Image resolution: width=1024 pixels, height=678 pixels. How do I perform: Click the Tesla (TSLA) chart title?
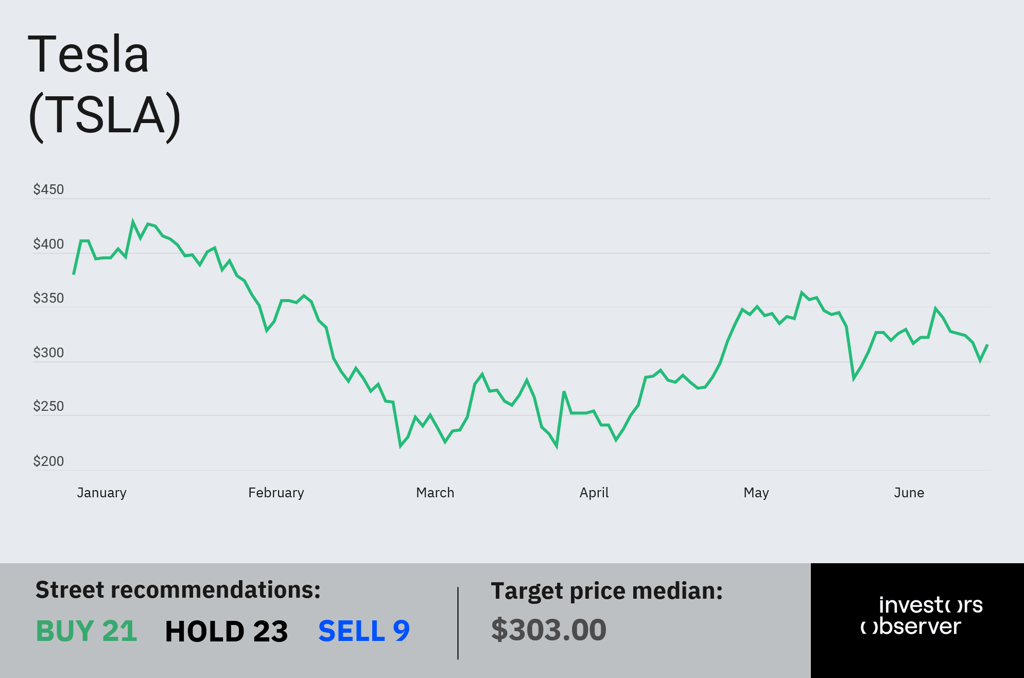tap(104, 86)
